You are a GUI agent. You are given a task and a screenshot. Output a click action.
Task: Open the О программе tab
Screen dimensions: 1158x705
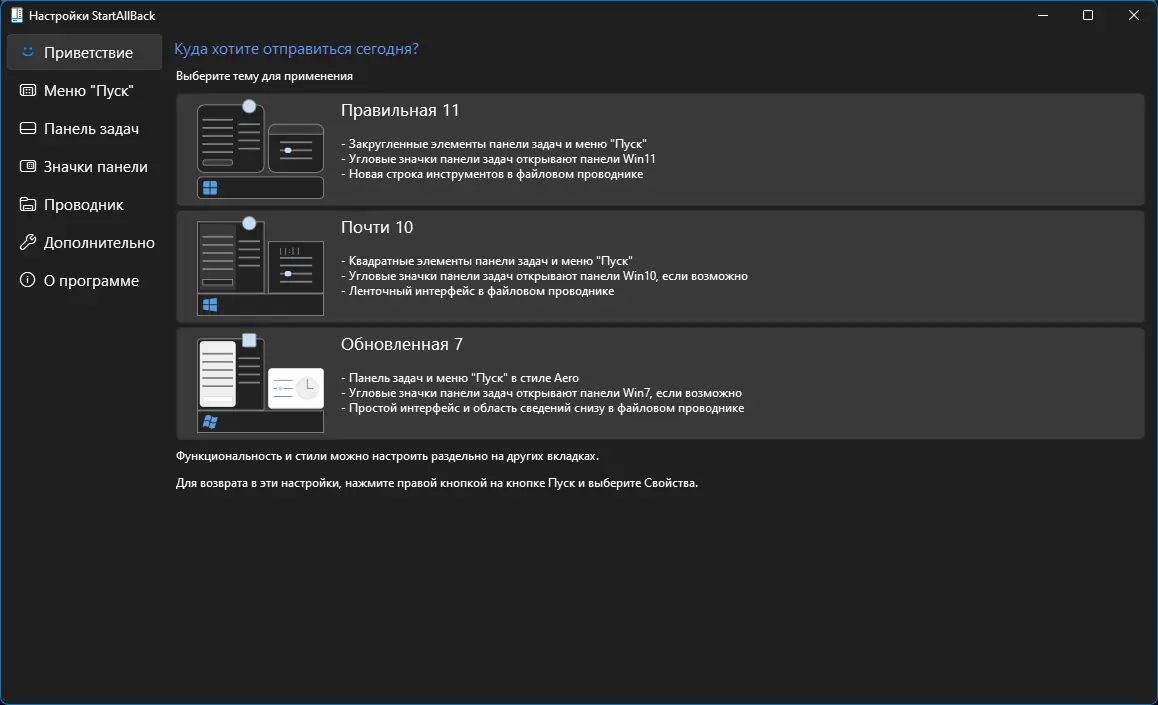click(84, 280)
